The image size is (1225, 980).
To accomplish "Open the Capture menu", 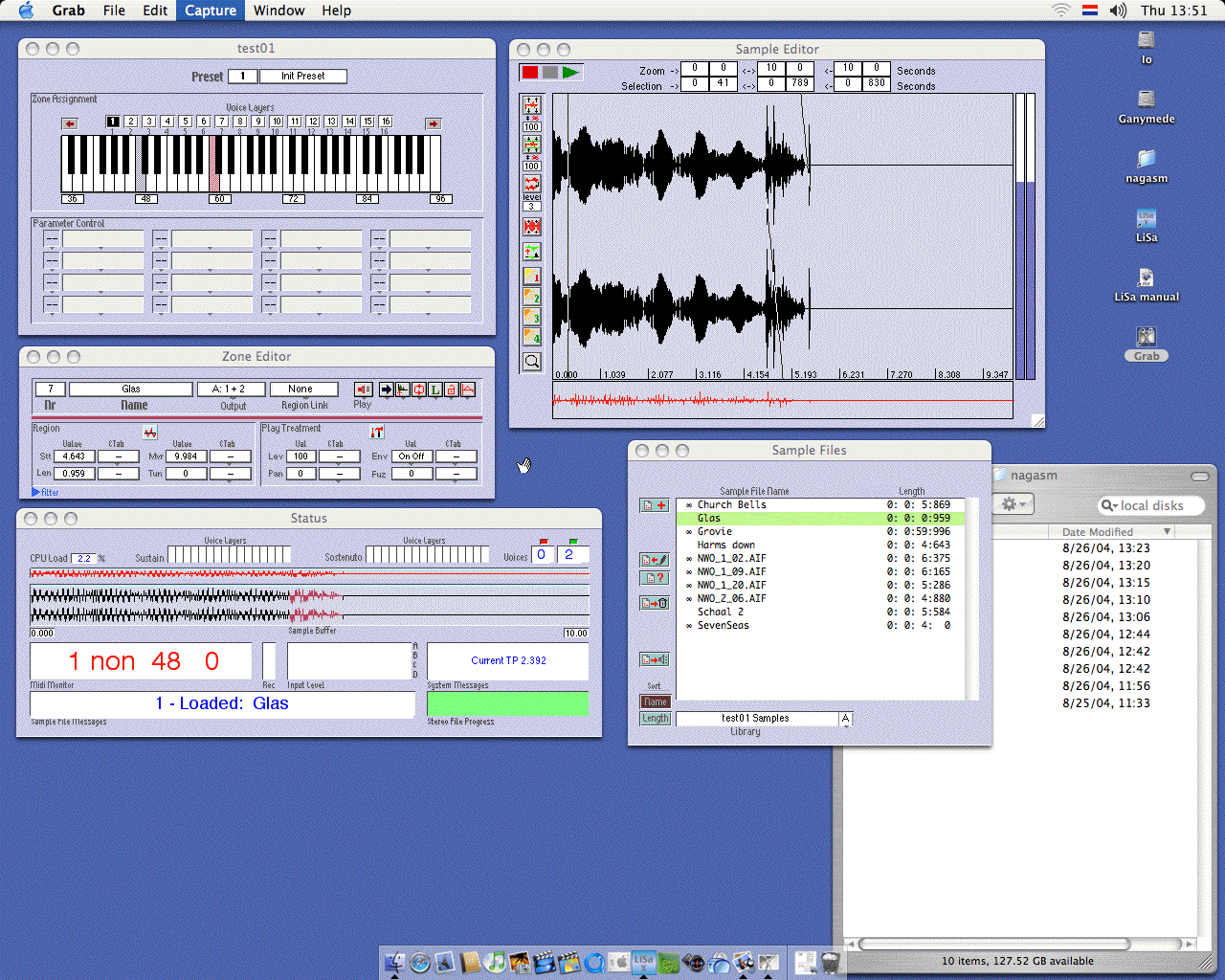I will (211, 11).
